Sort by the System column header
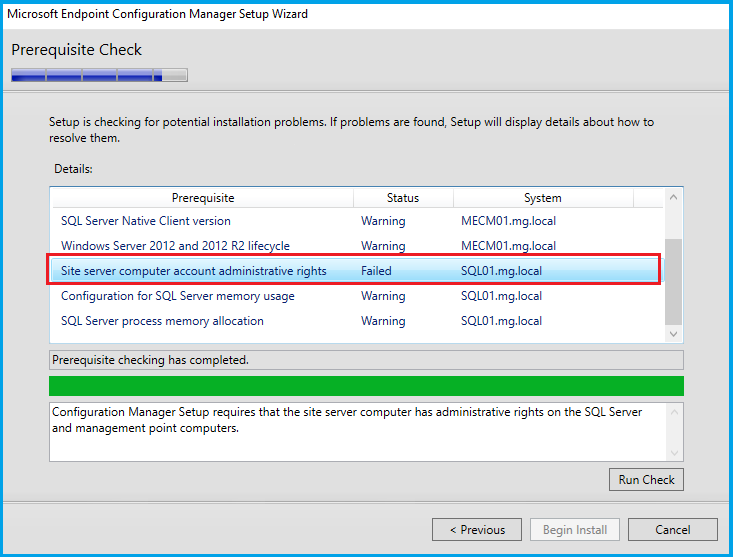733x557 pixels. tap(542, 198)
